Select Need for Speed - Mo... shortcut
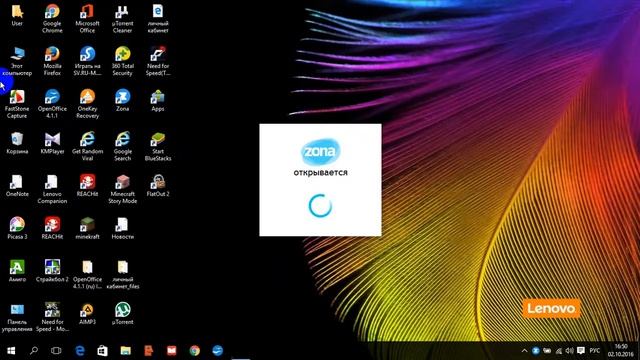The image size is (640, 360). (52, 317)
